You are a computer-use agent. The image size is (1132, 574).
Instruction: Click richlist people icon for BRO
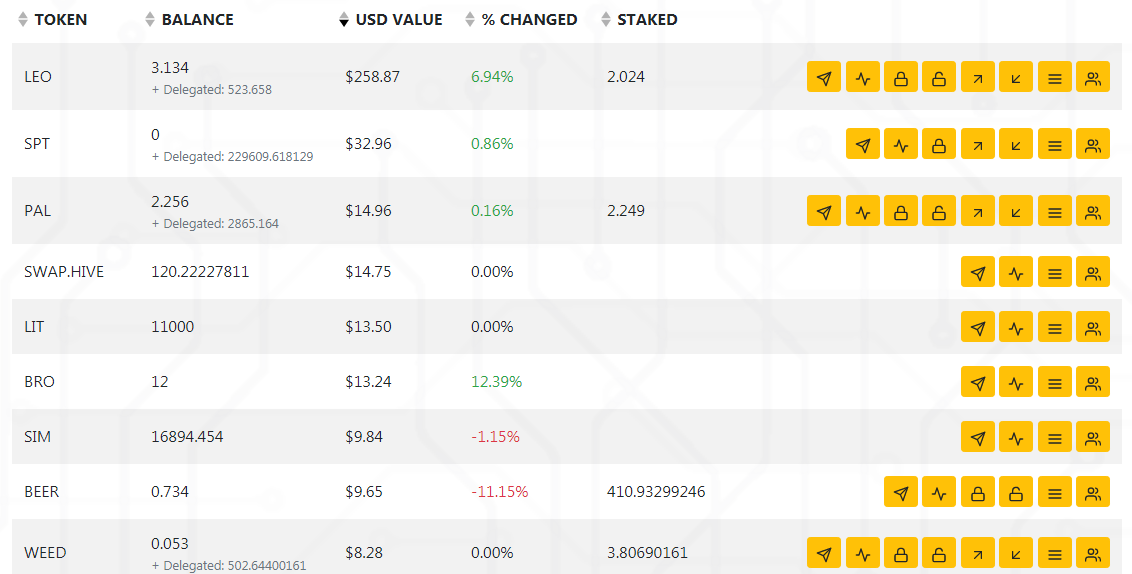(1093, 382)
